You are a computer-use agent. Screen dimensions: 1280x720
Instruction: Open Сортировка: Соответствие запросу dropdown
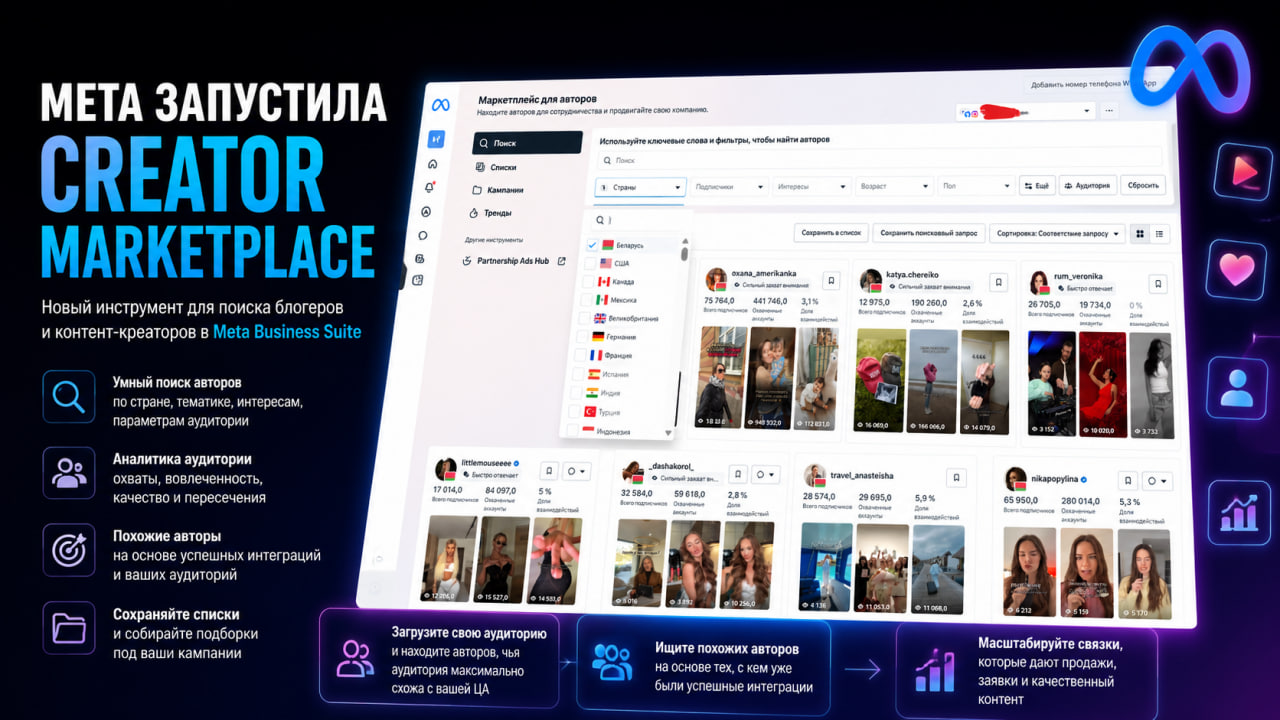pyautogui.click(x=1058, y=233)
